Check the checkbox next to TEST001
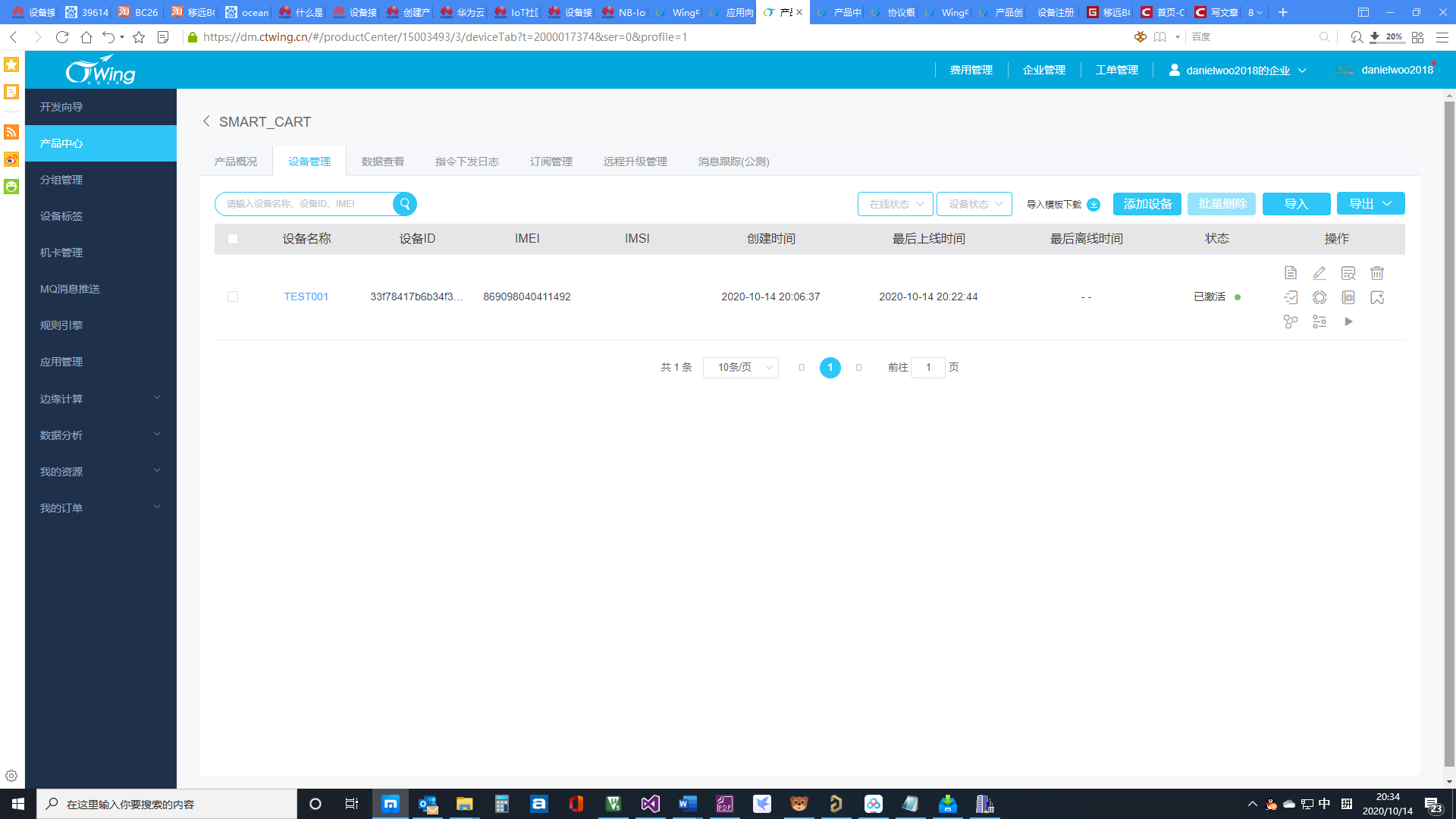Screen dimensions: 1456x819 pyautogui.click(x=233, y=297)
